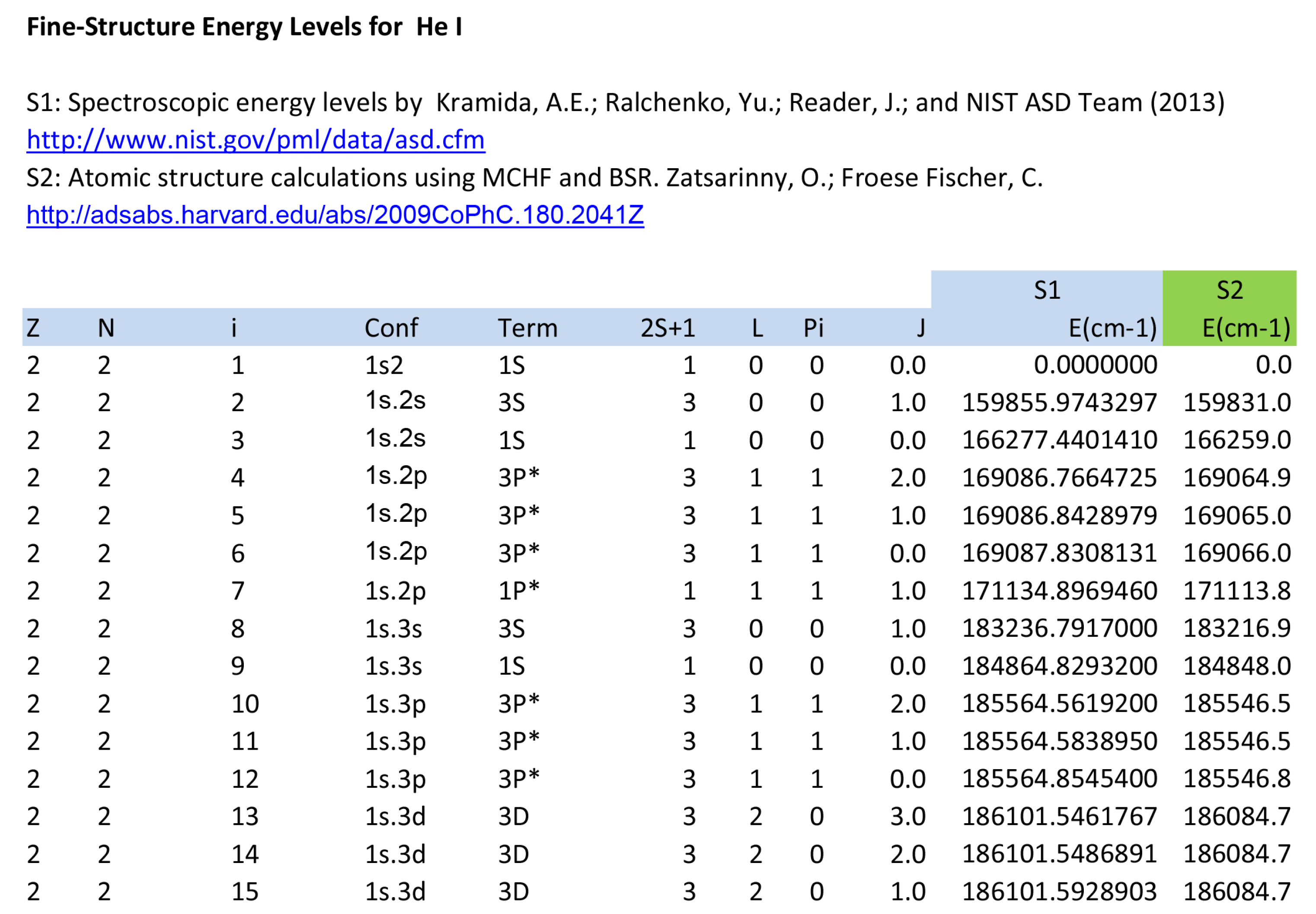Viewport: 1316px width, 914px height.
Task: Click the title Fine-Structure Energy Levels
Action: pyautogui.click(x=244, y=27)
